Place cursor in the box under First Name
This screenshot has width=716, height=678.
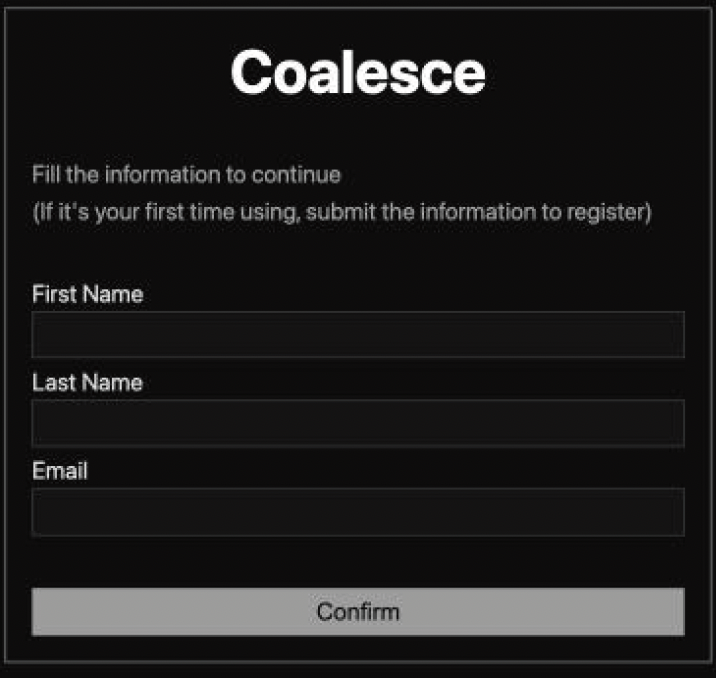click(x=358, y=334)
